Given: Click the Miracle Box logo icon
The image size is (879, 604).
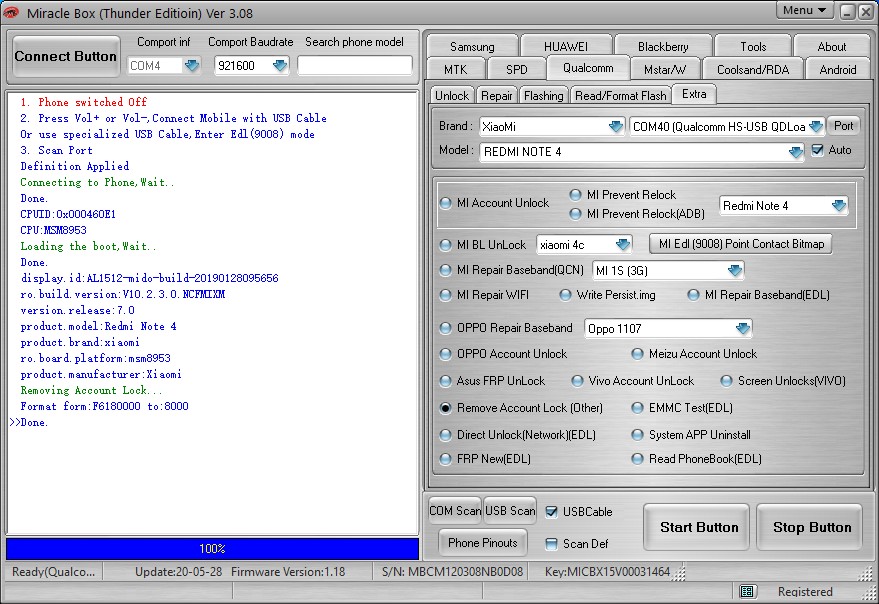Looking at the screenshot, I should coord(11,12).
